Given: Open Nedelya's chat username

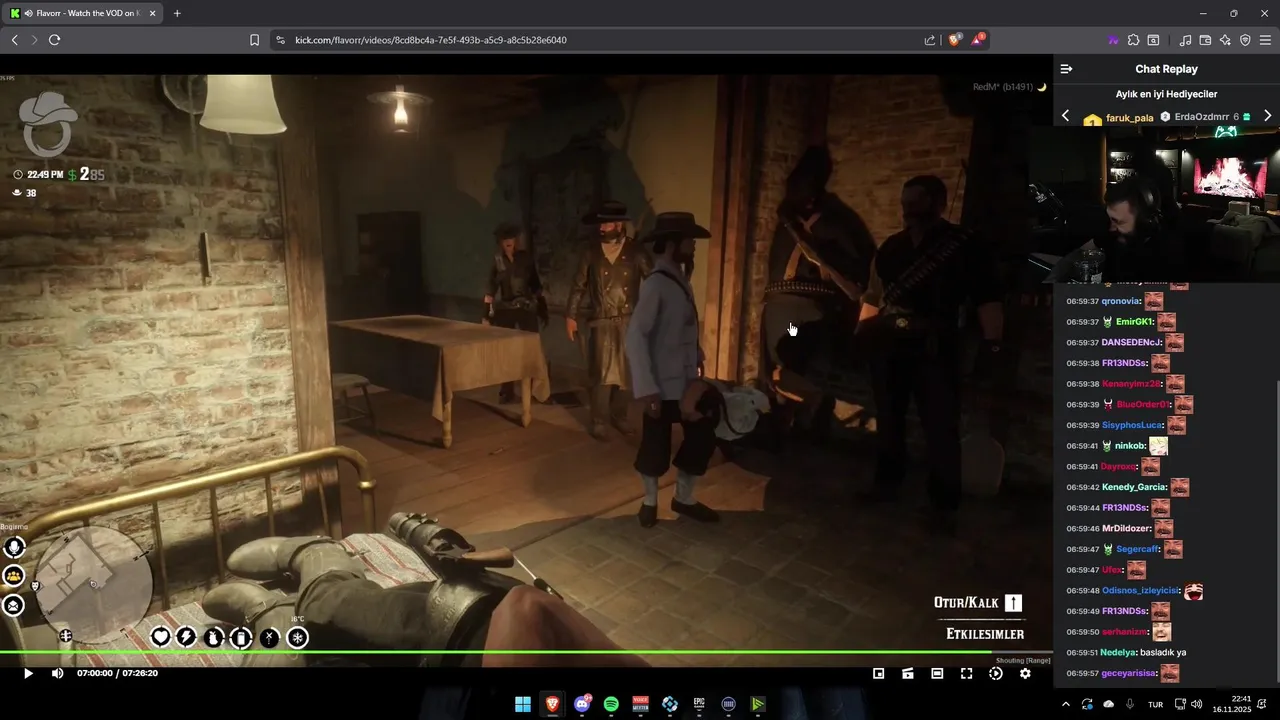Looking at the screenshot, I should (x=1120, y=652).
